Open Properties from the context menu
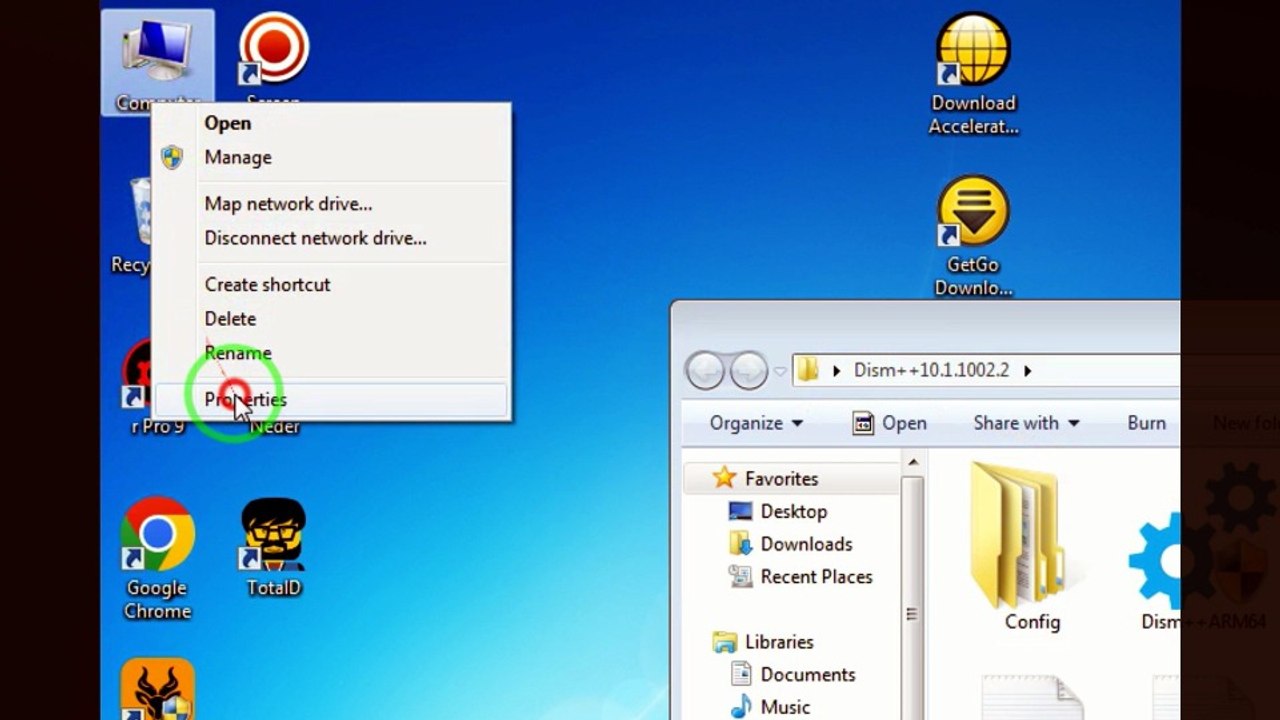This screenshot has width=1280, height=720. 331,400
